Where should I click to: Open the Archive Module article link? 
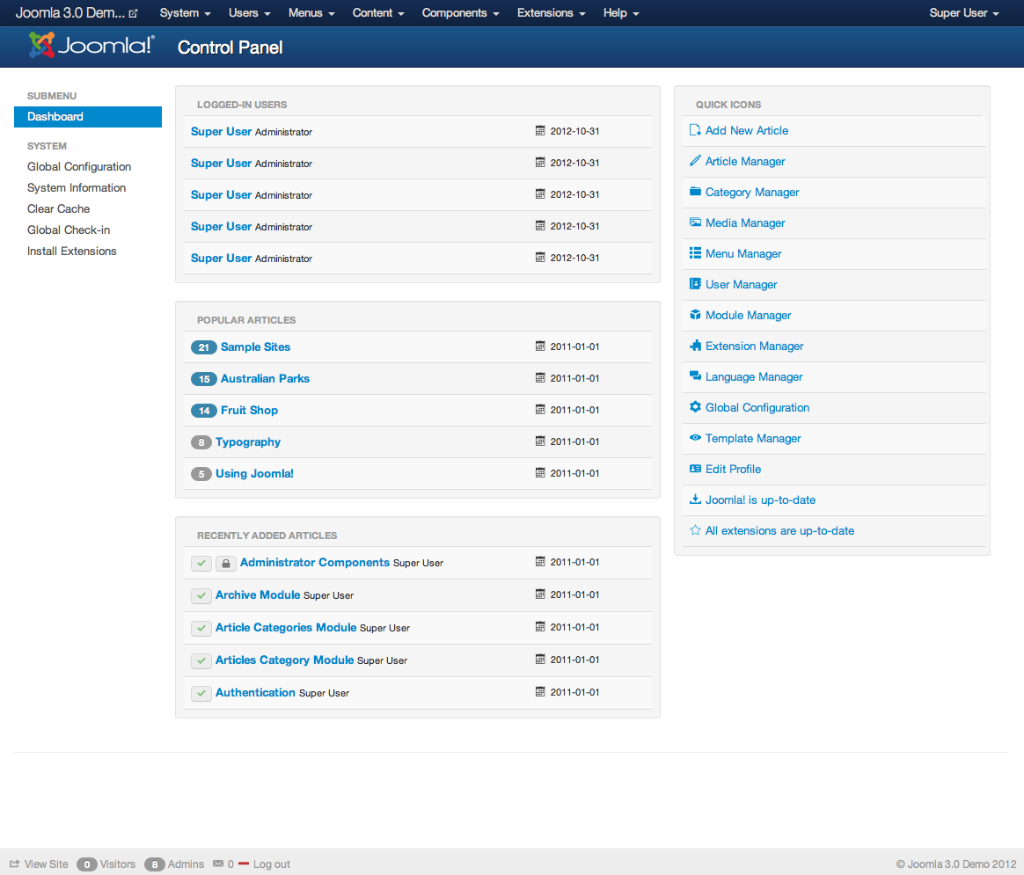tap(258, 595)
